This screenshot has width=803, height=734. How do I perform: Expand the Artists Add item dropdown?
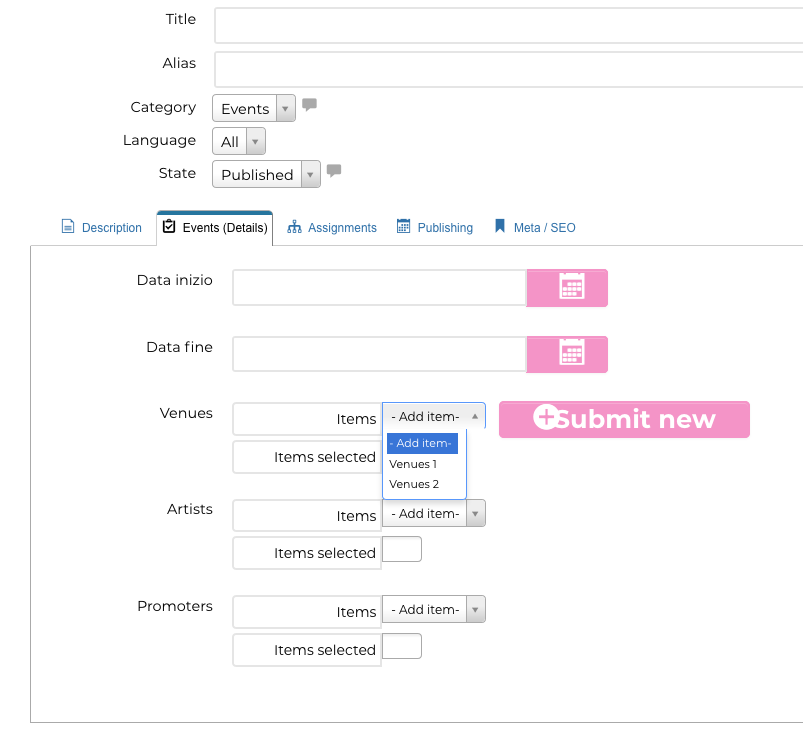pos(434,513)
